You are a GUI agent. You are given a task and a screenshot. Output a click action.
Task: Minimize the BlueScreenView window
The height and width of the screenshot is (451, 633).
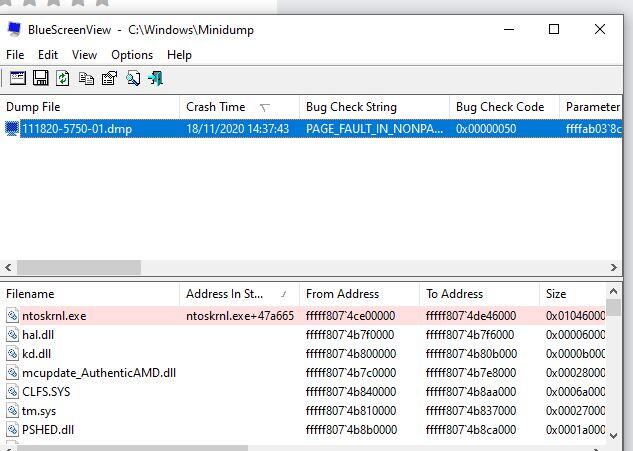tap(509, 29)
